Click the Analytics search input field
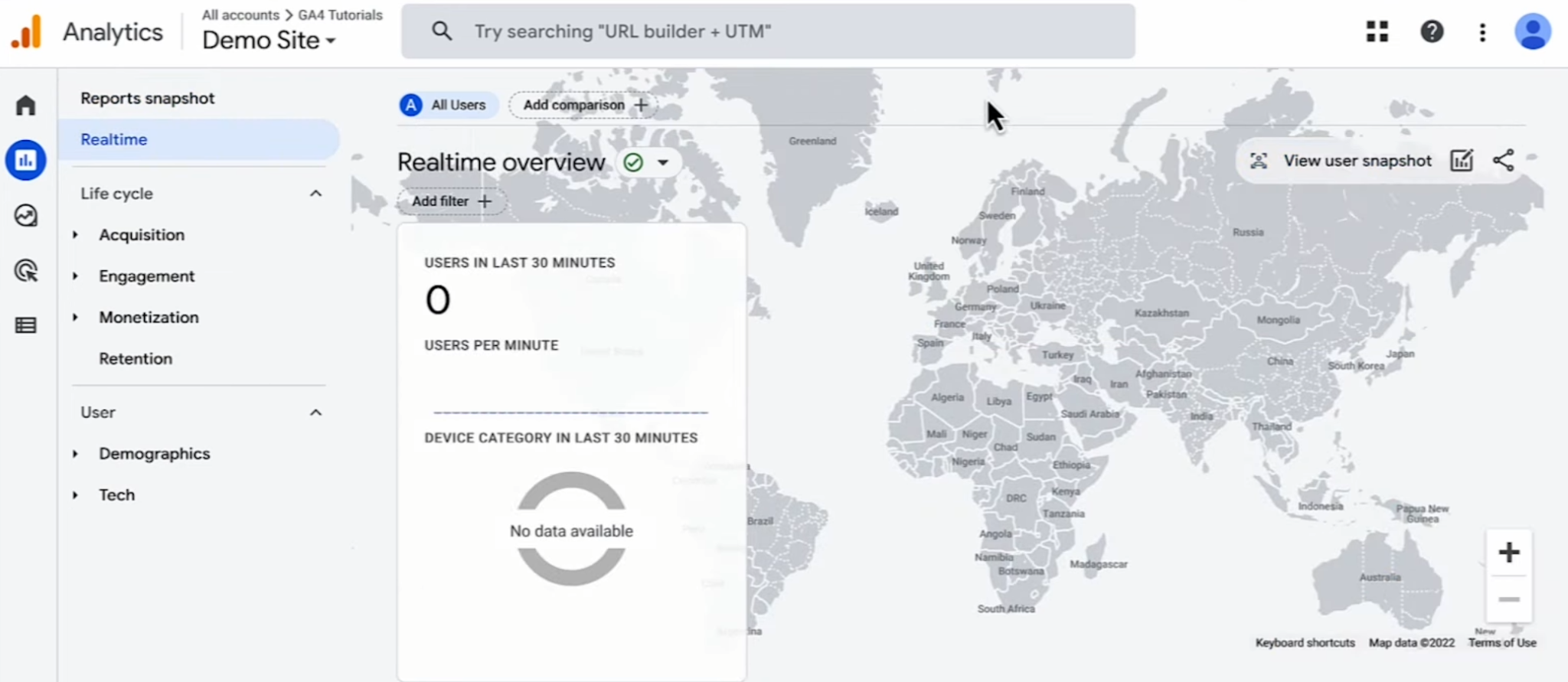This screenshot has height=682, width=1568. tap(768, 31)
